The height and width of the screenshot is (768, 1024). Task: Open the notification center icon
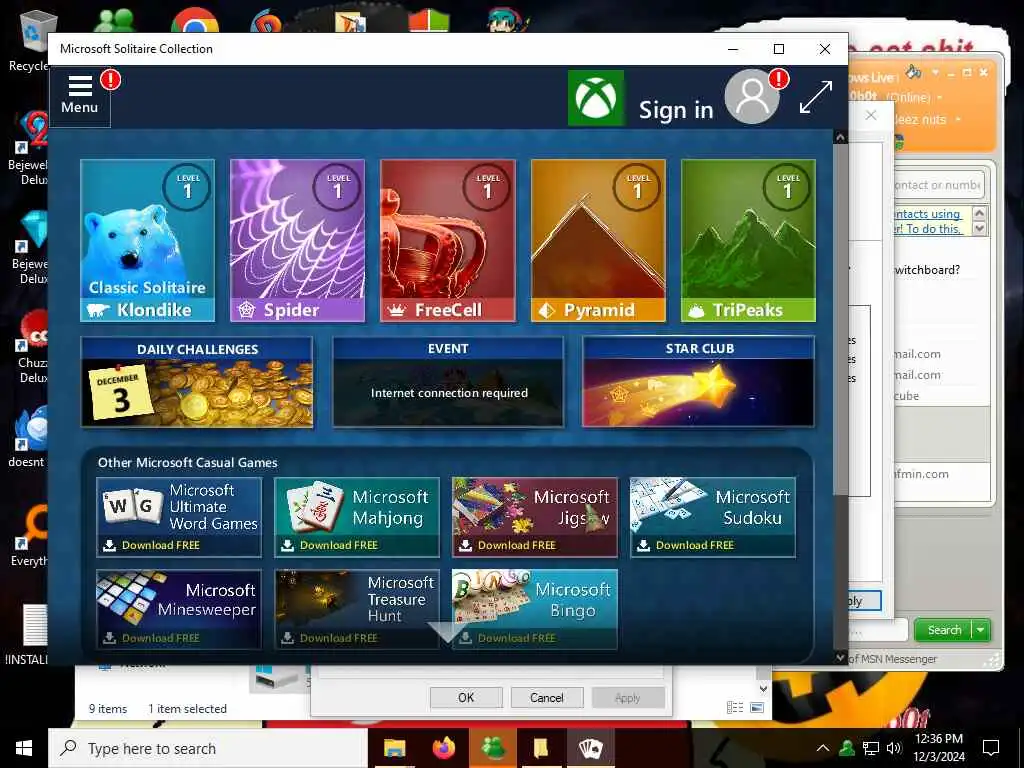(x=991, y=748)
